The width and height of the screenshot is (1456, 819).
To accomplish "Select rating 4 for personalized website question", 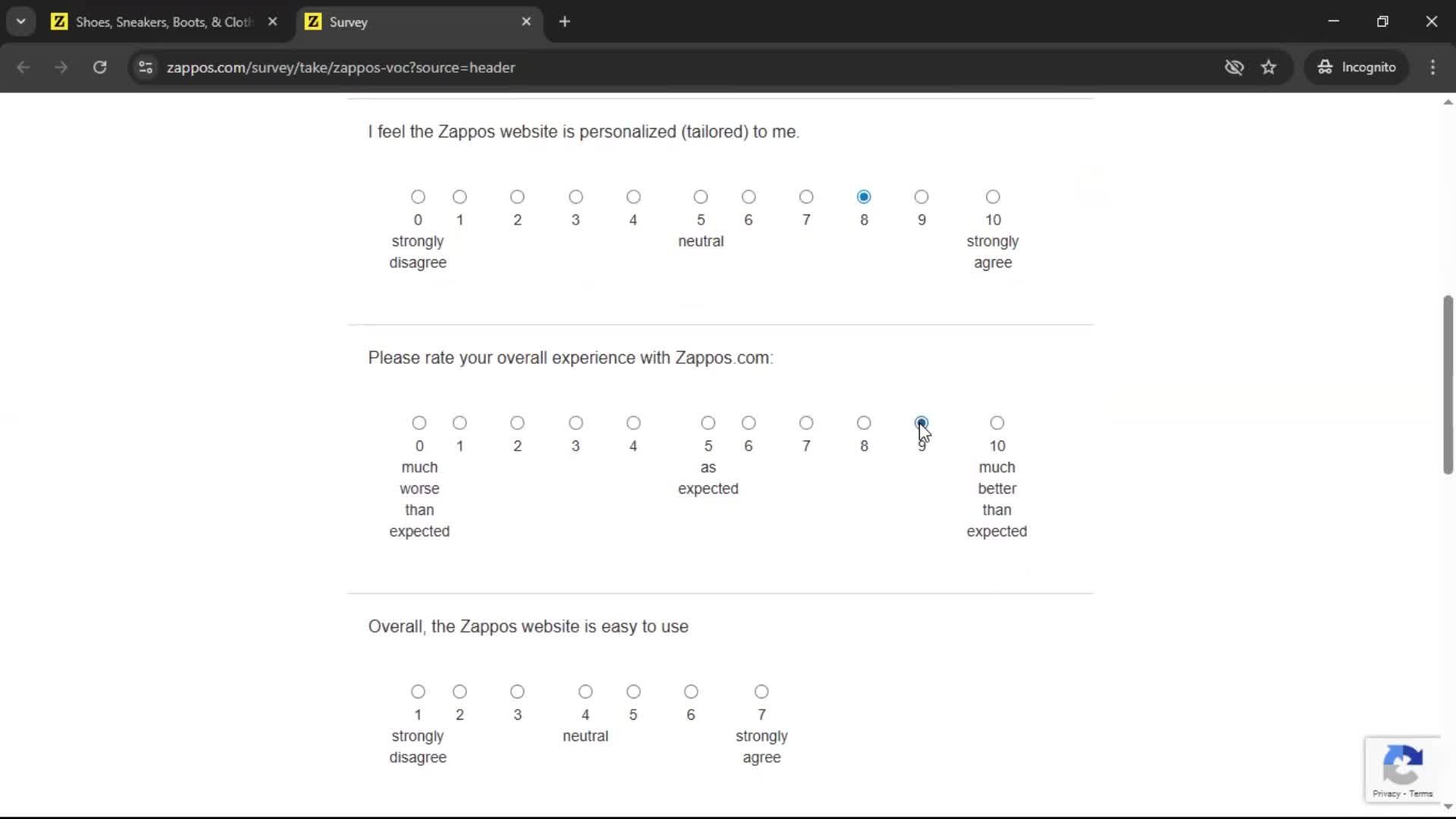I will [633, 197].
